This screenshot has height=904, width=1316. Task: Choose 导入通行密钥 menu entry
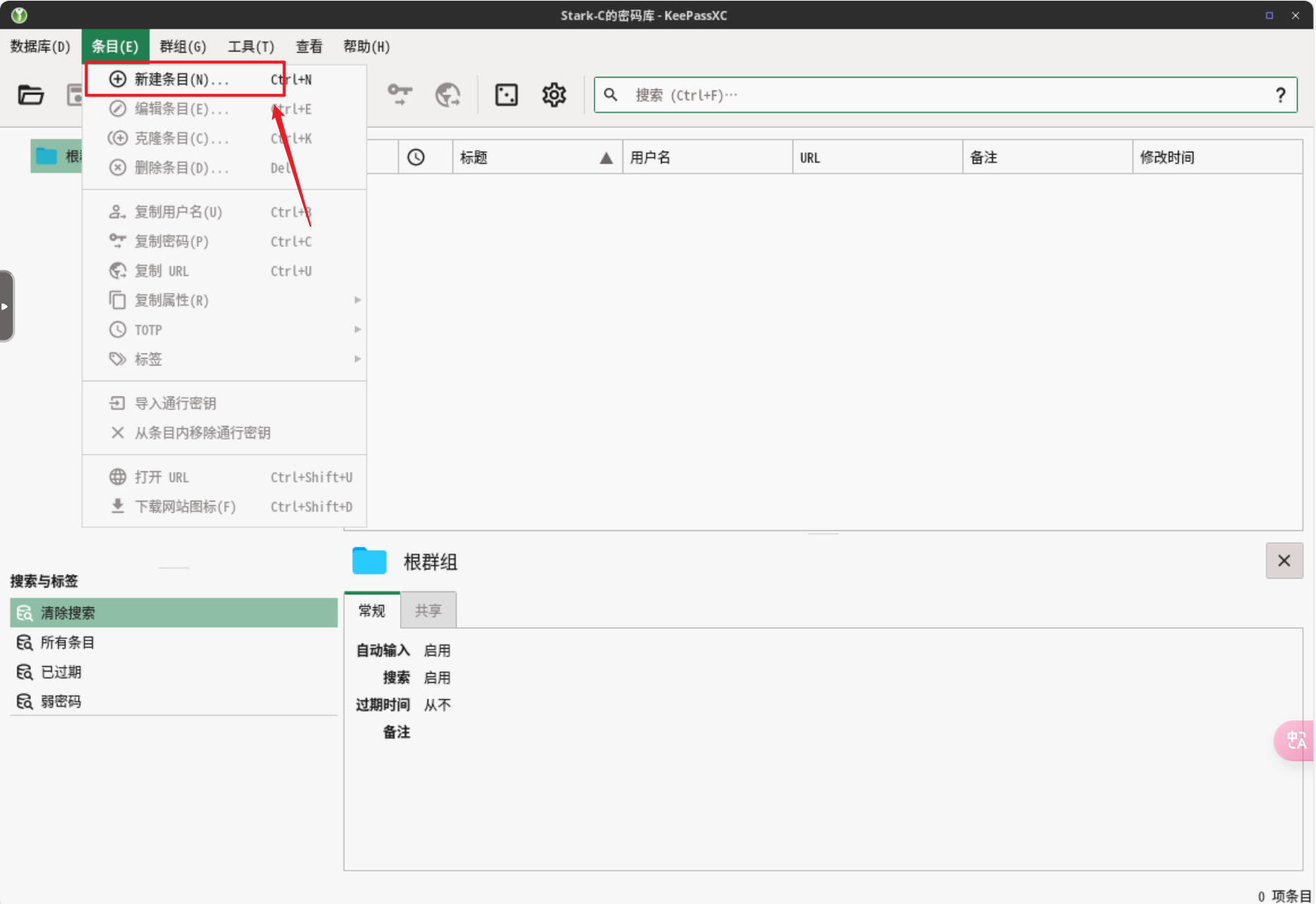[x=224, y=403]
